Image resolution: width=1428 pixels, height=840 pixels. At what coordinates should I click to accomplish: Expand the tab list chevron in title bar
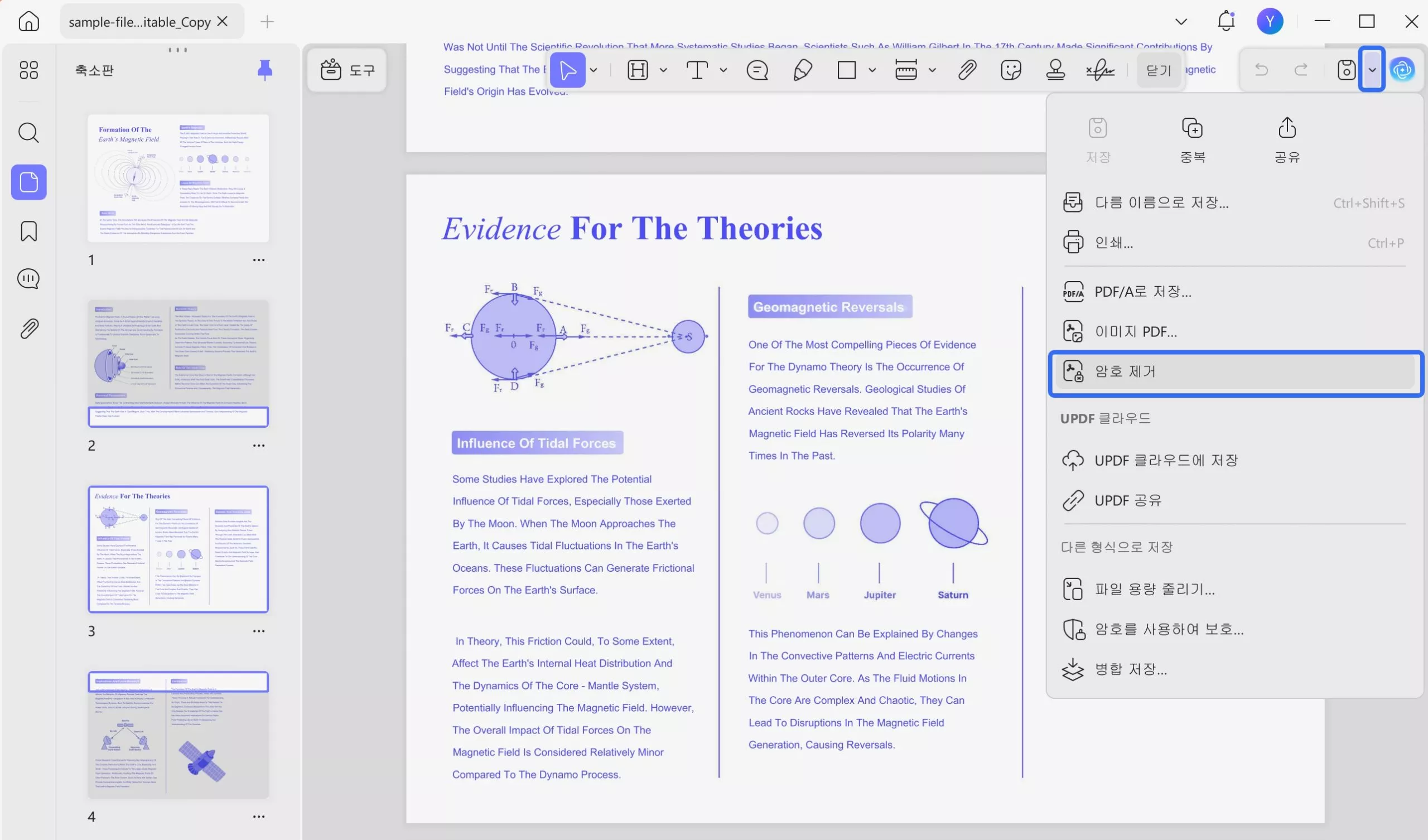[x=1181, y=22]
